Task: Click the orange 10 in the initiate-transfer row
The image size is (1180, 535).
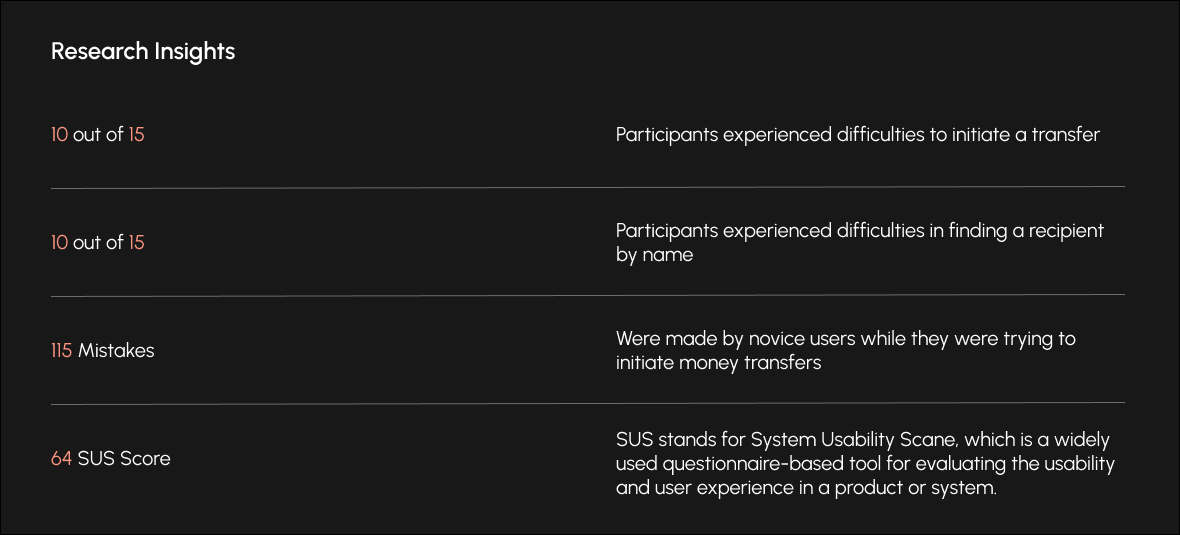Action: pos(60,134)
